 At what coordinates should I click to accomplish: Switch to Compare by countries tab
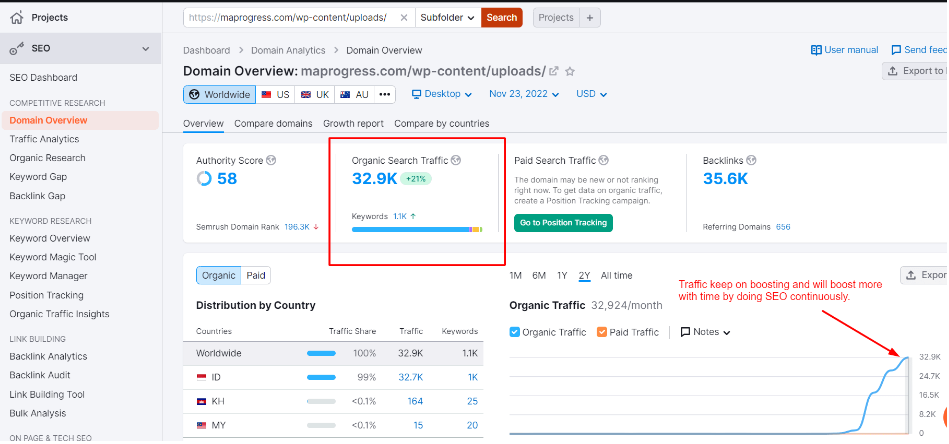442,123
